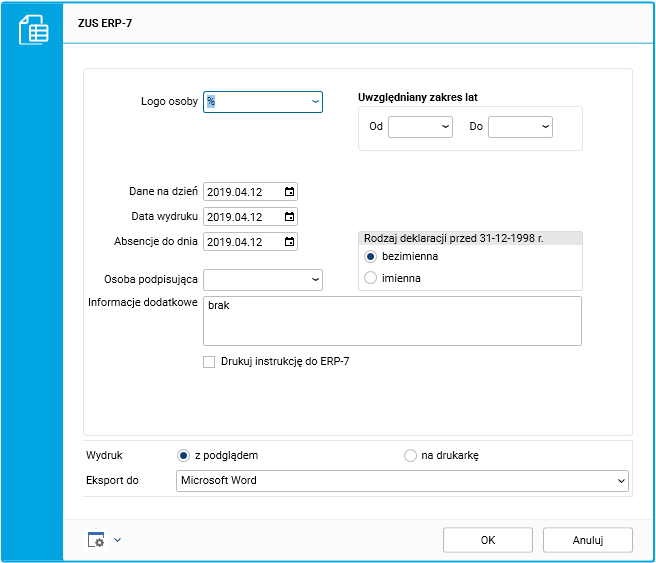Choose na drukarkę print option
This screenshot has height=563, width=656.
[410, 456]
